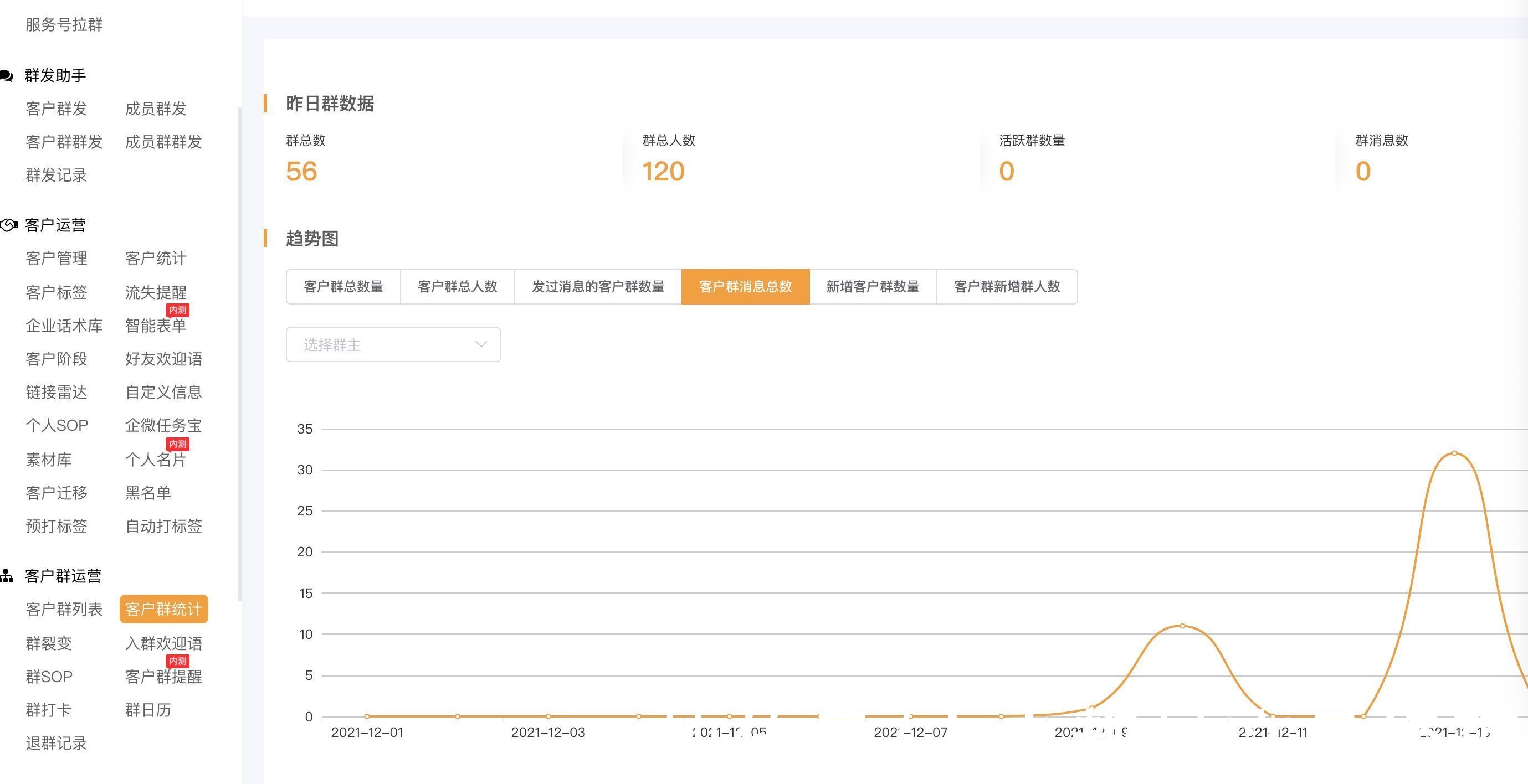The width and height of the screenshot is (1528, 784).
Task: Open 群发记录 in sidebar
Action: [57, 175]
